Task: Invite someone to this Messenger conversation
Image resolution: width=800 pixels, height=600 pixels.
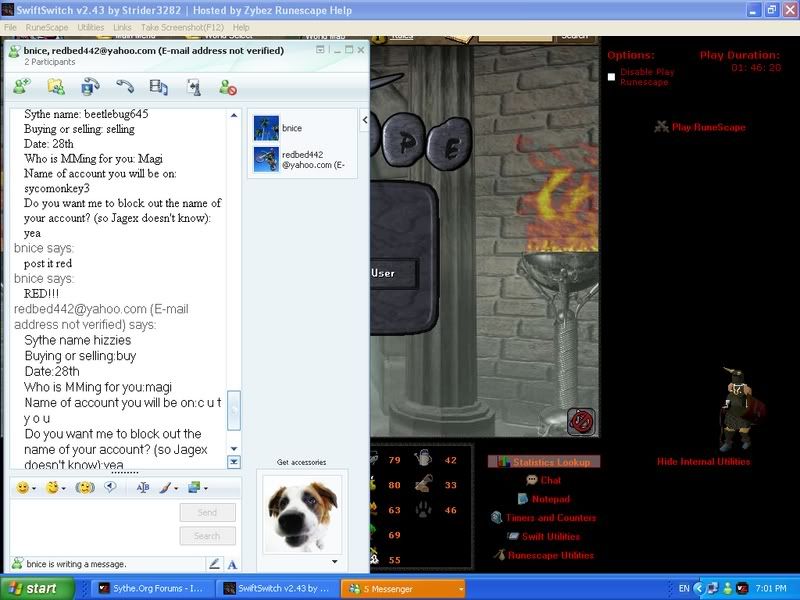Action: pyautogui.click(x=22, y=87)
